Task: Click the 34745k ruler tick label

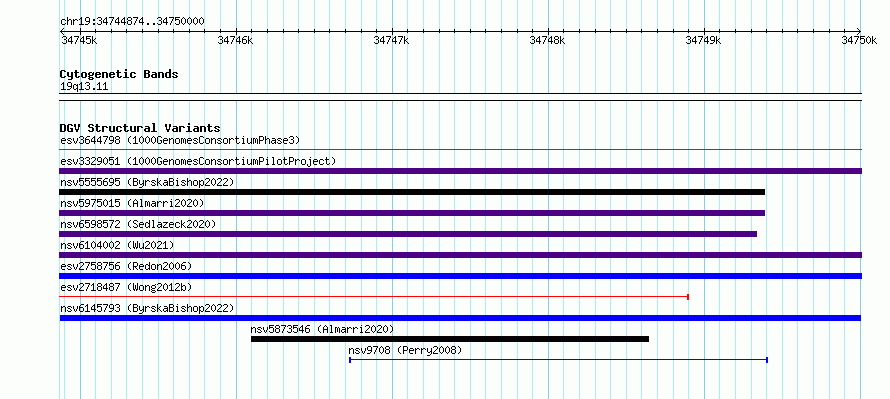Action: pyautogui.click(x=78, y=40)
